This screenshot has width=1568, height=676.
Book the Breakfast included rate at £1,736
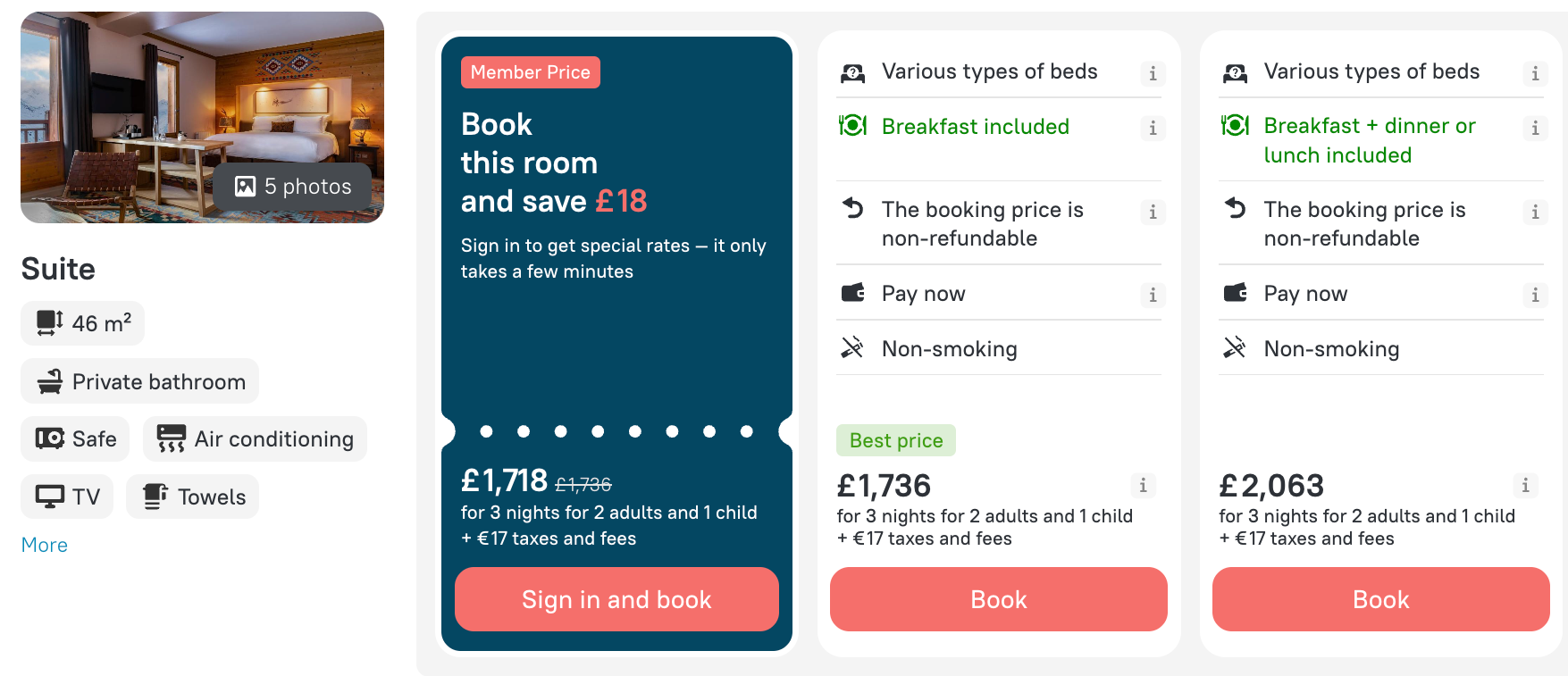coord(999,599)
